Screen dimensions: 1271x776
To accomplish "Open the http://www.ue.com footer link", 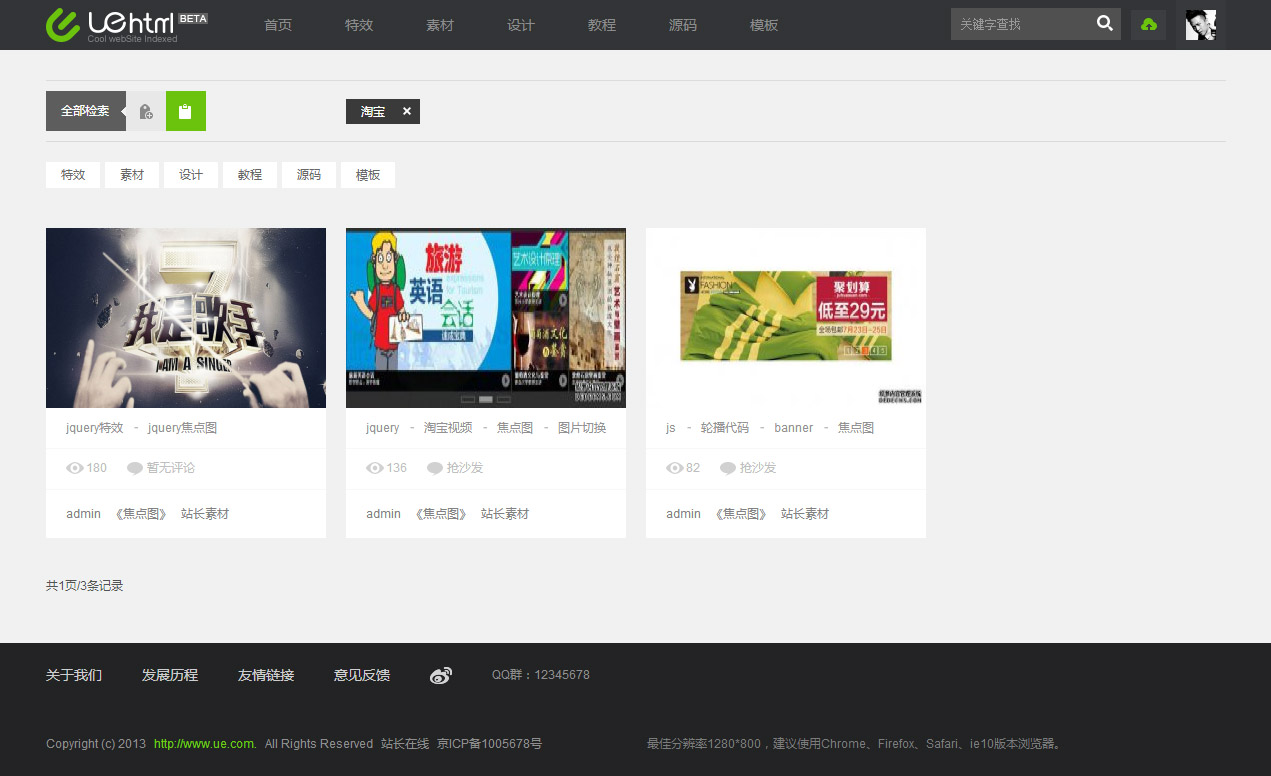I will click(x=205, y=744).
